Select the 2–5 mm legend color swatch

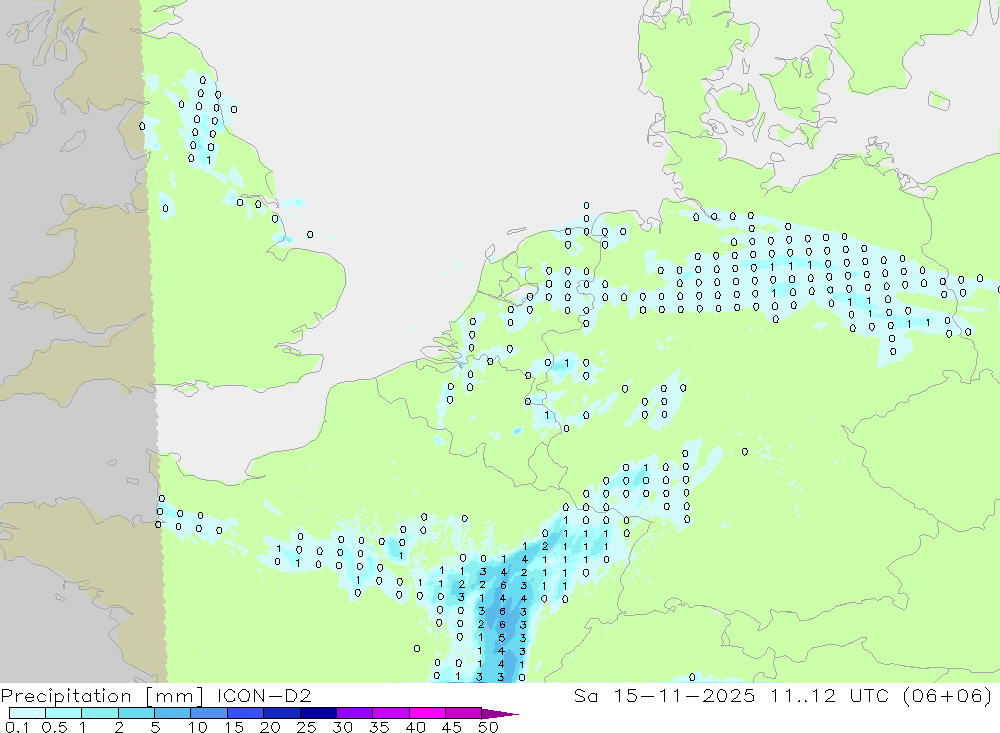[136, 713]
